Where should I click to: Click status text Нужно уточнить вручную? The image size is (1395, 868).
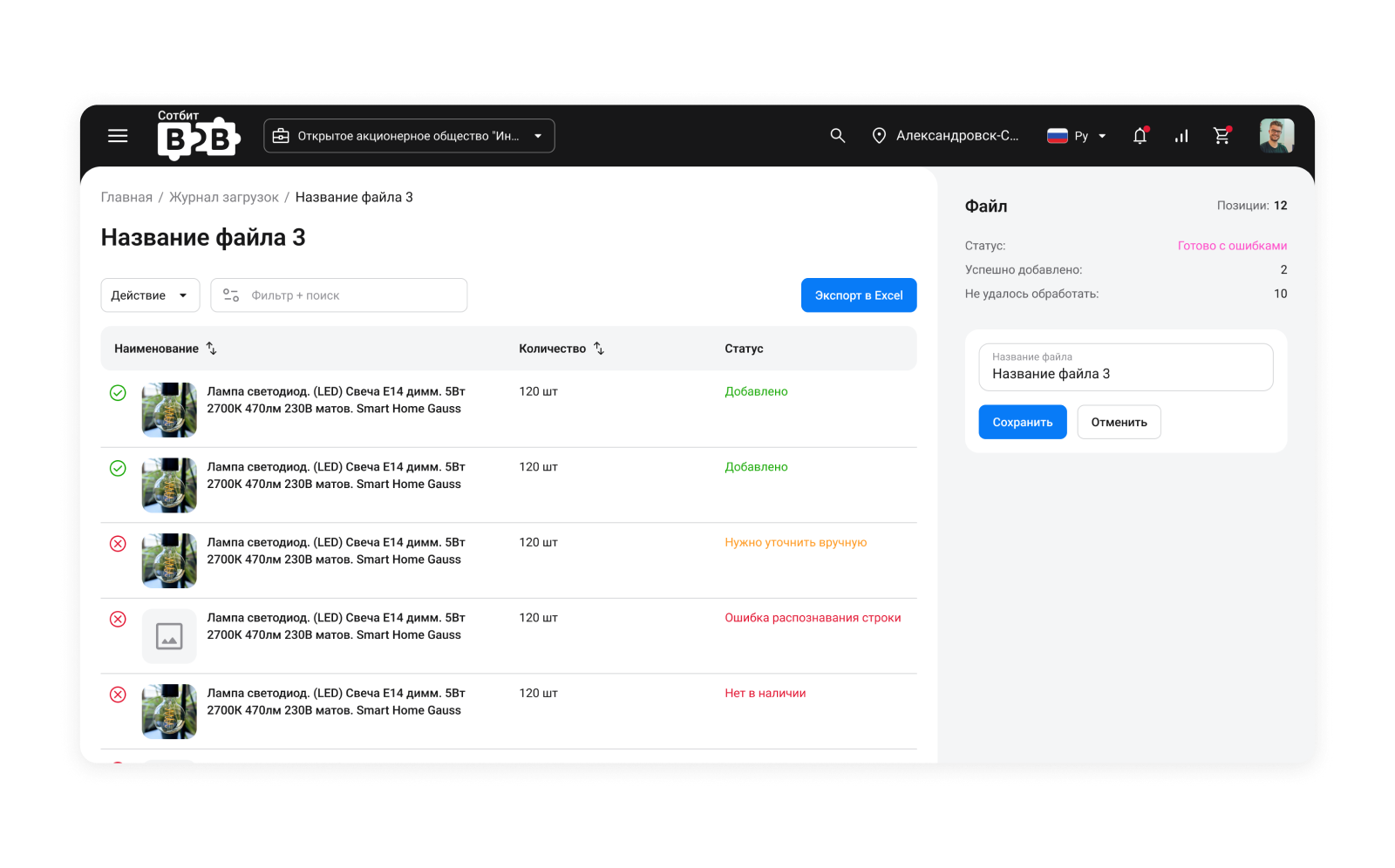[795, 542]
